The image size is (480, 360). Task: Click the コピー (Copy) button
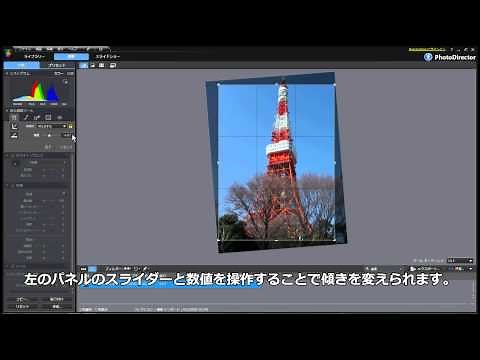click(22, 299)
